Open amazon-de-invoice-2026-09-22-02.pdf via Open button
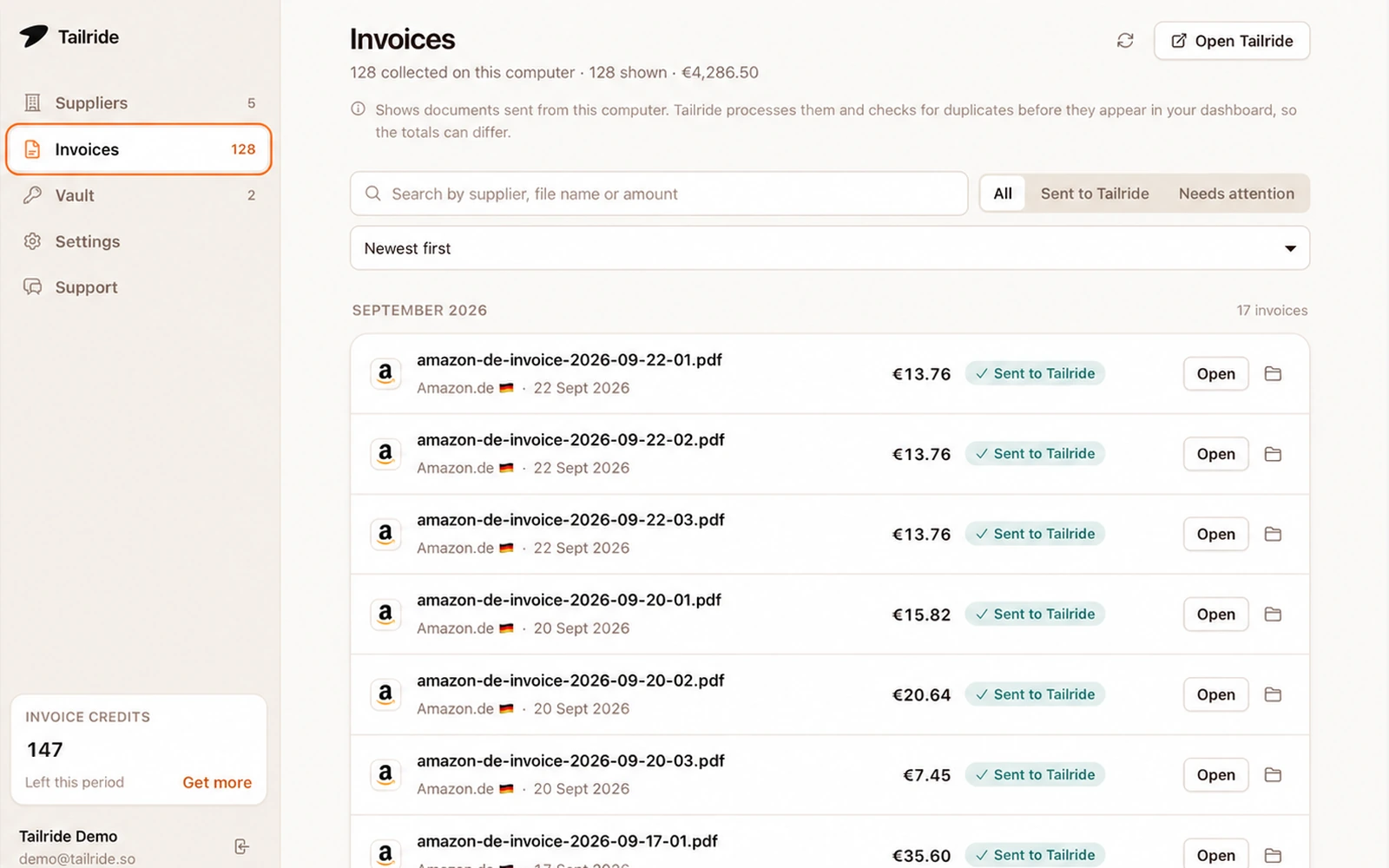Screen dimensions: 1389x868 point(1215,454)
